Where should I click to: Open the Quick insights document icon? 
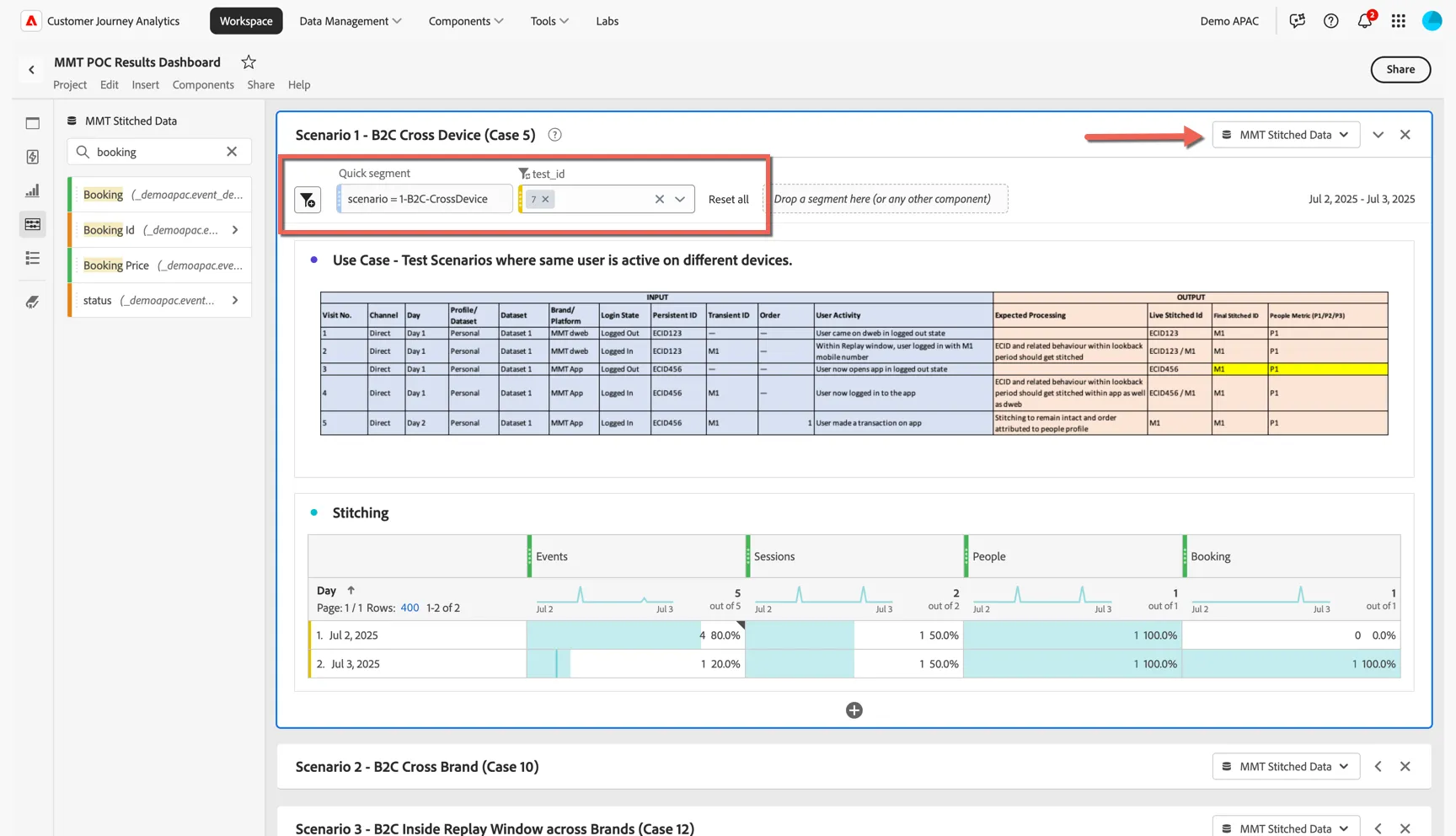(x=33, y=157)
